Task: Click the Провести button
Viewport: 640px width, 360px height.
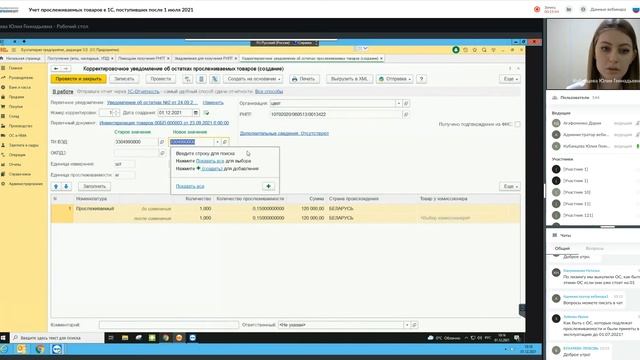Action: [x=160, y=79]
